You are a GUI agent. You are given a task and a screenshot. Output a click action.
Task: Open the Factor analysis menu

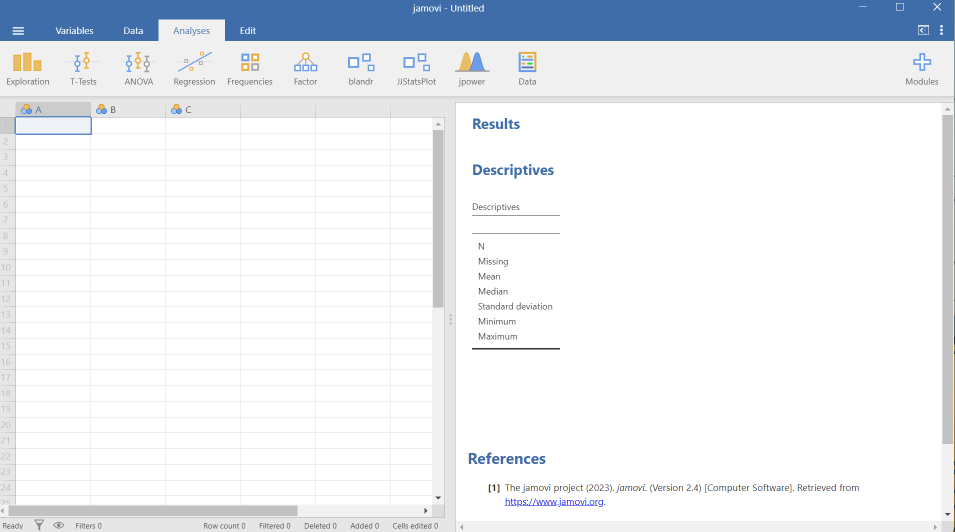(x=305, y=68)
